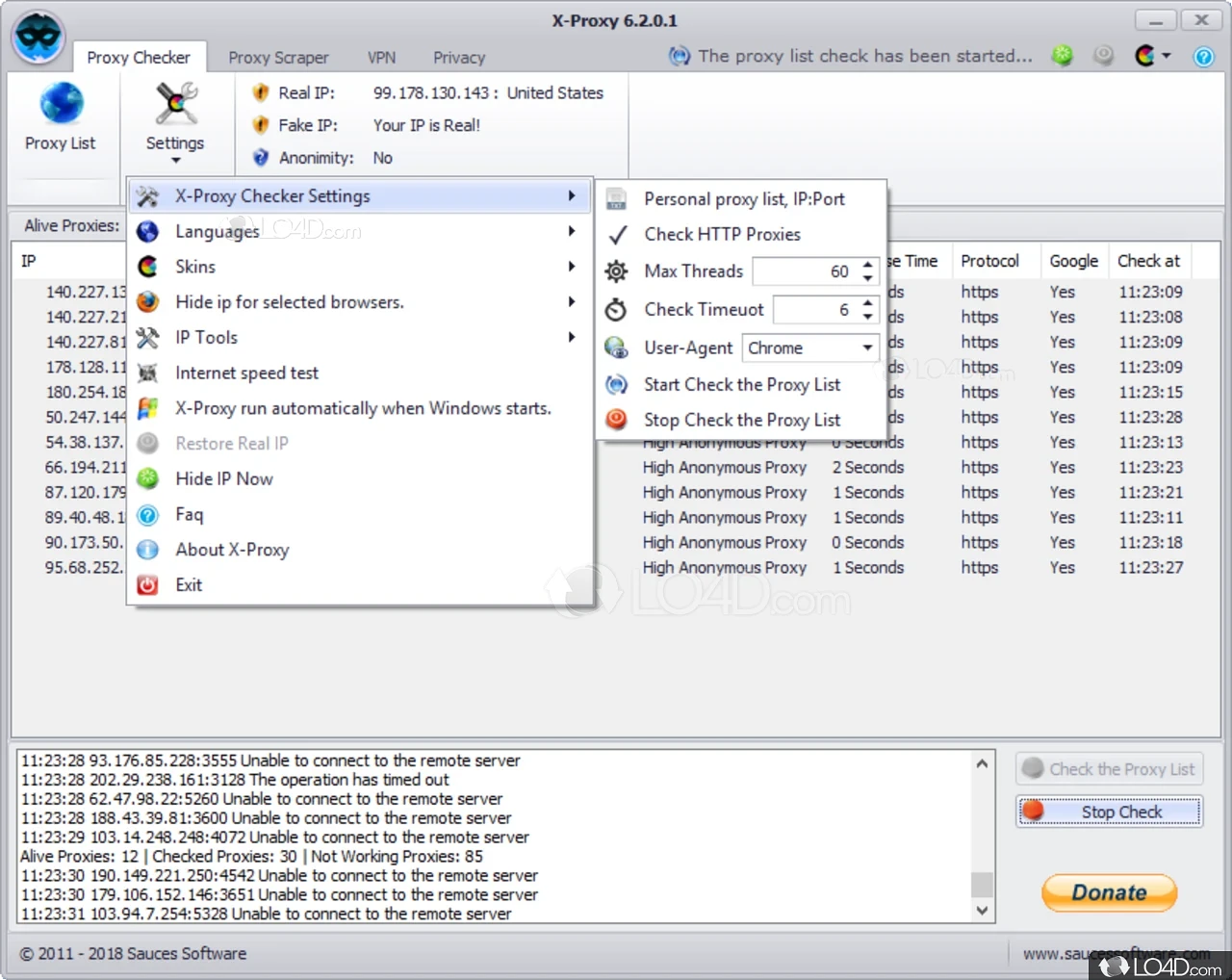
Task: Click the Stop Check button
Action: tap(1109, 812)
